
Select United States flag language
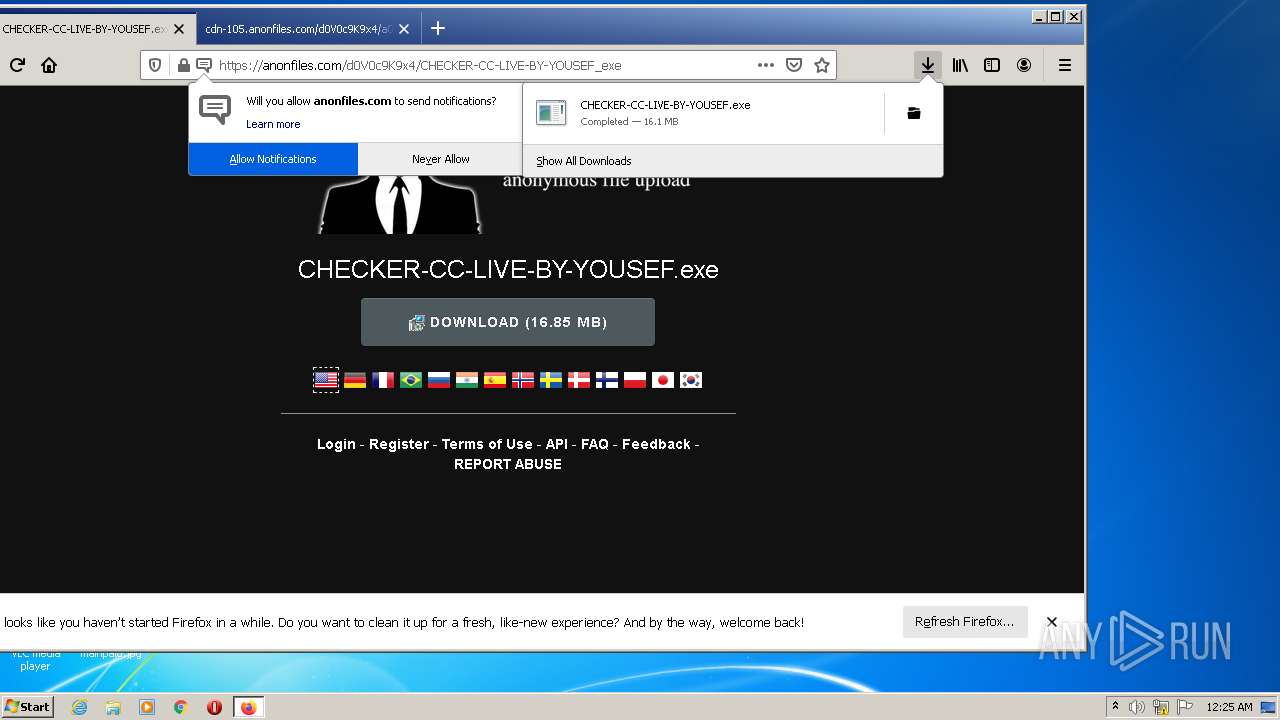326,380
